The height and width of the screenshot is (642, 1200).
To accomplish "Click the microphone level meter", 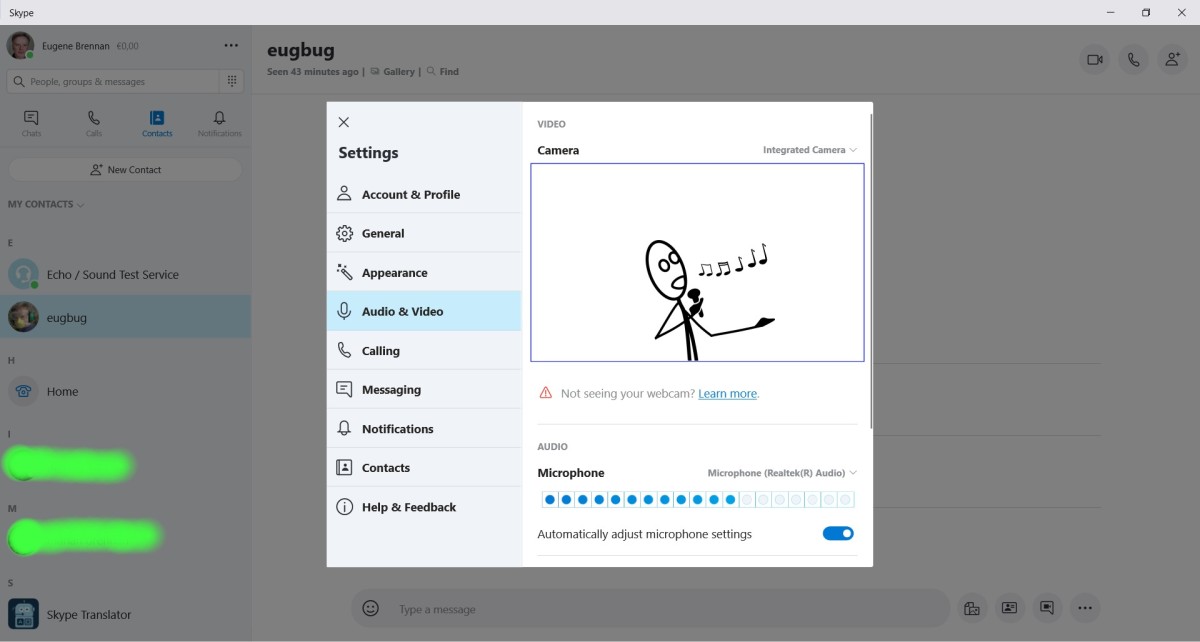I will coord(697,498).
